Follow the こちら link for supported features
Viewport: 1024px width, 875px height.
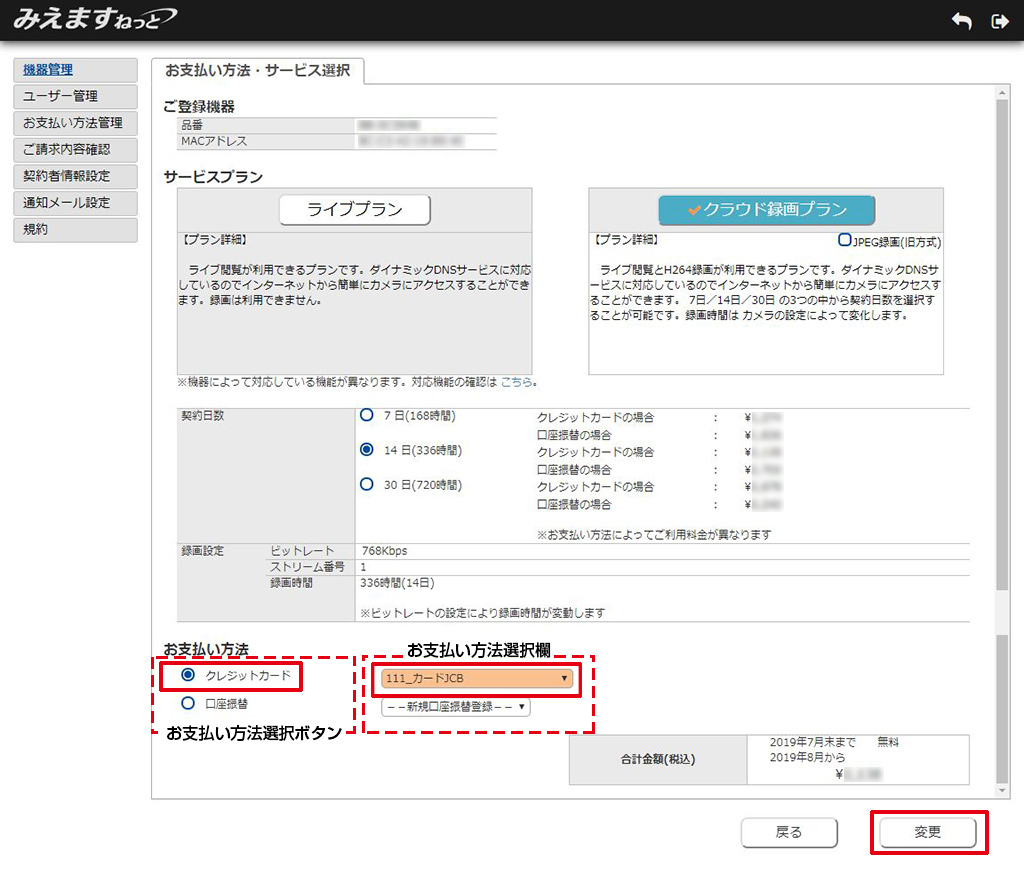[x=516, y=382]
